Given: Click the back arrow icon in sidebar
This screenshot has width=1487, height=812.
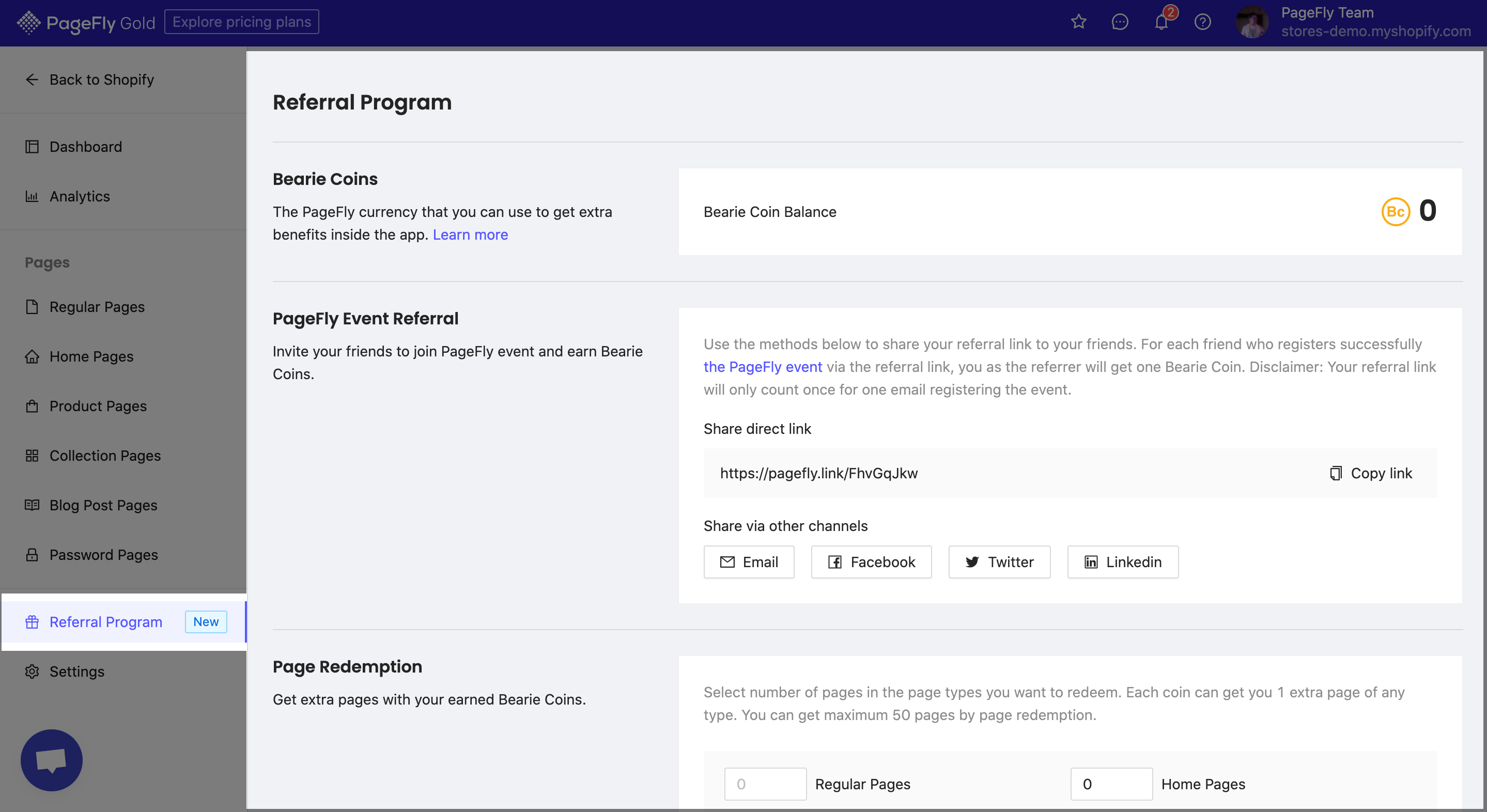Looking at the screenshot, I should [32, 80].
